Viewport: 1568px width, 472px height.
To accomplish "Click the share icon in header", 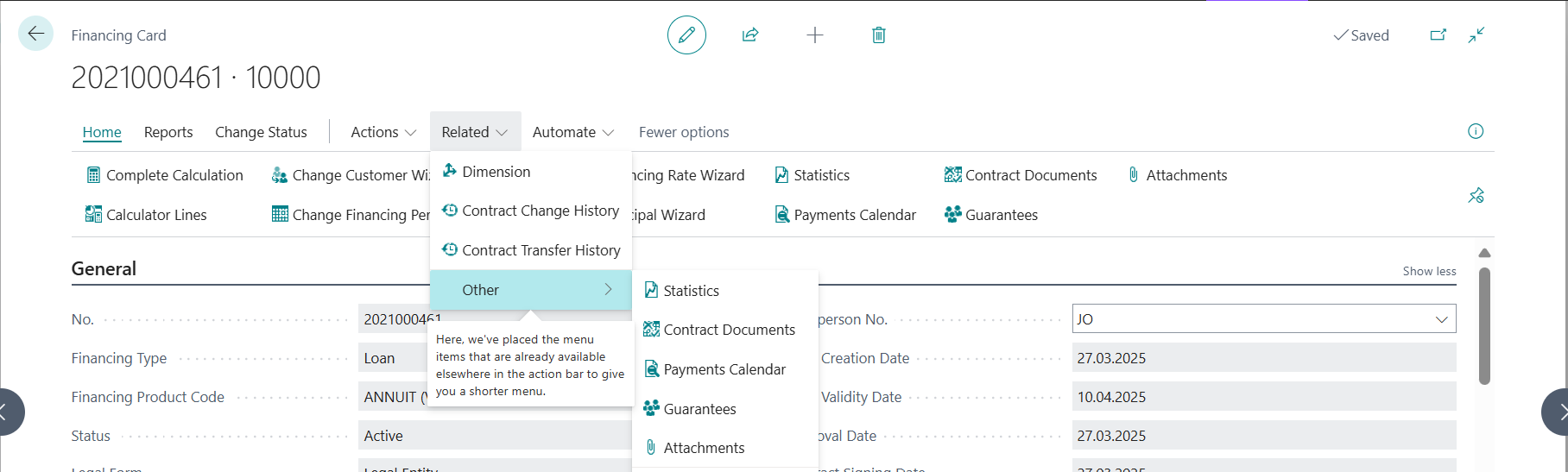I will pyautogui.click(x=750, y=35).
